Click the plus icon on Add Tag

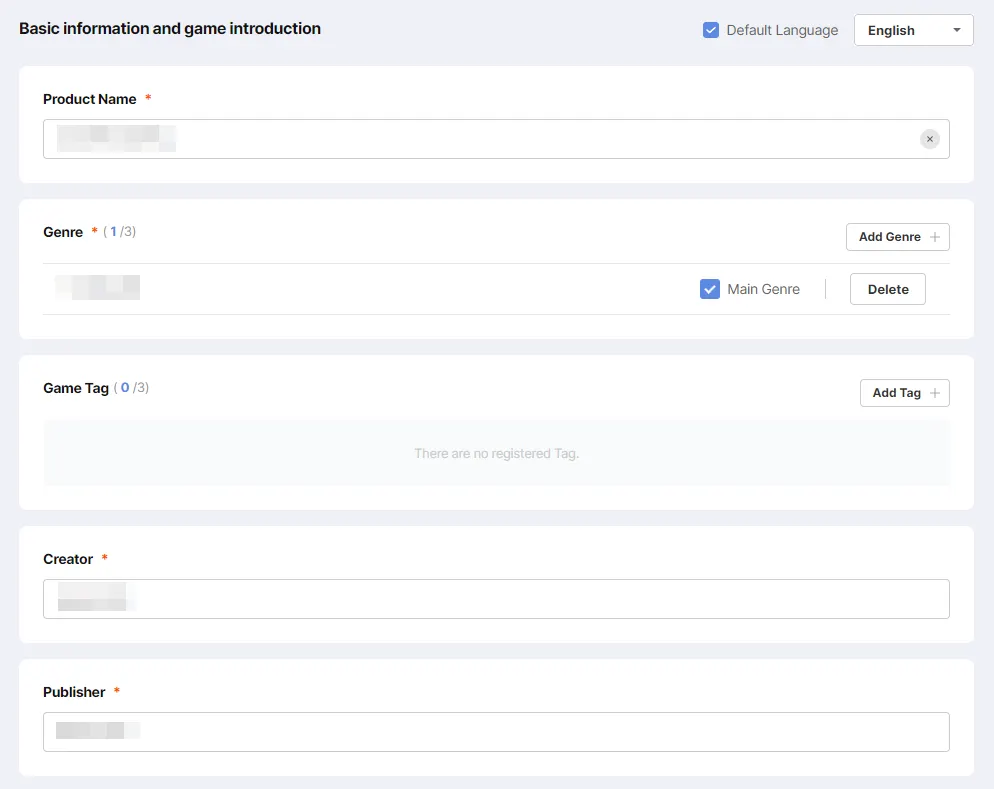tap(935, 393)
